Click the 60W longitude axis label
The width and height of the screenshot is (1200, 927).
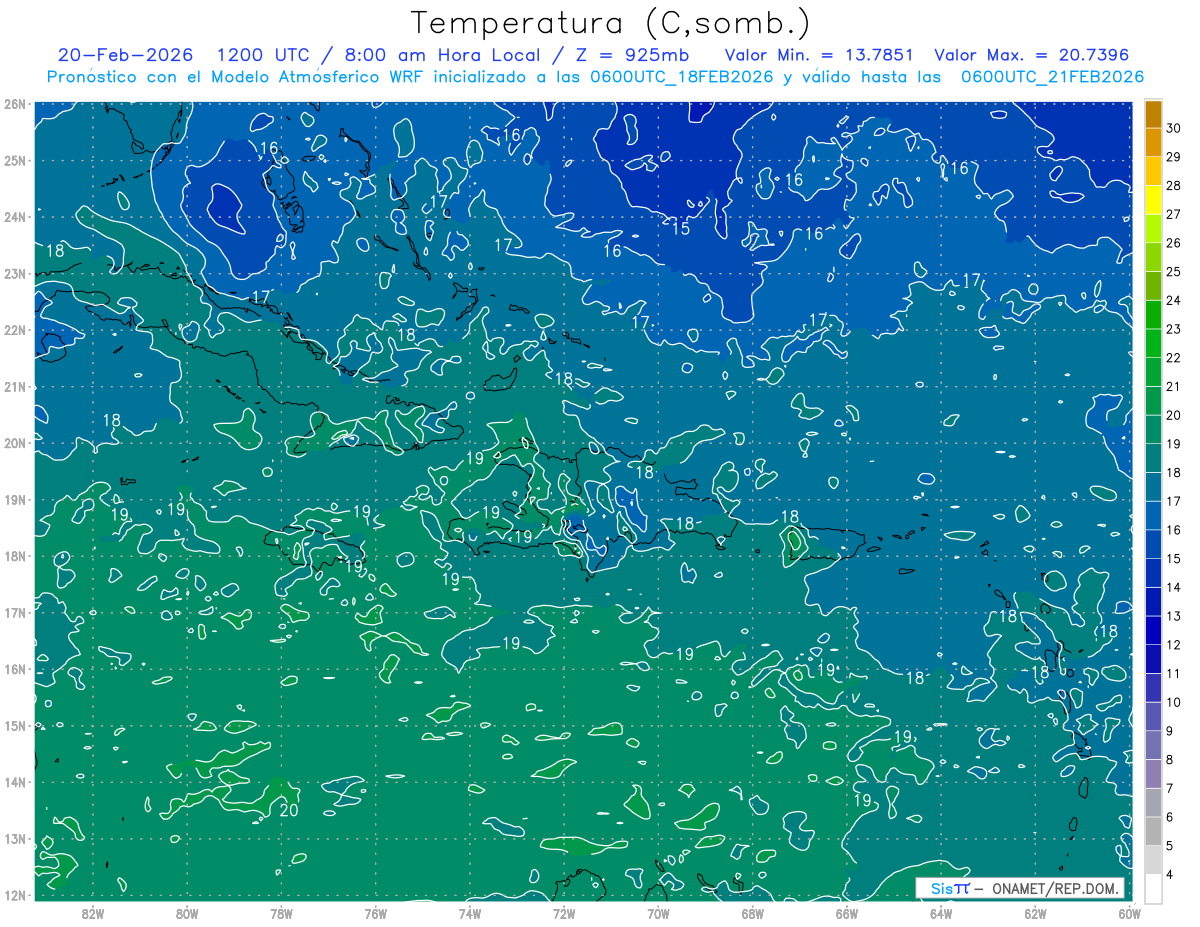pyautogui.click(x=1130, y=912)
